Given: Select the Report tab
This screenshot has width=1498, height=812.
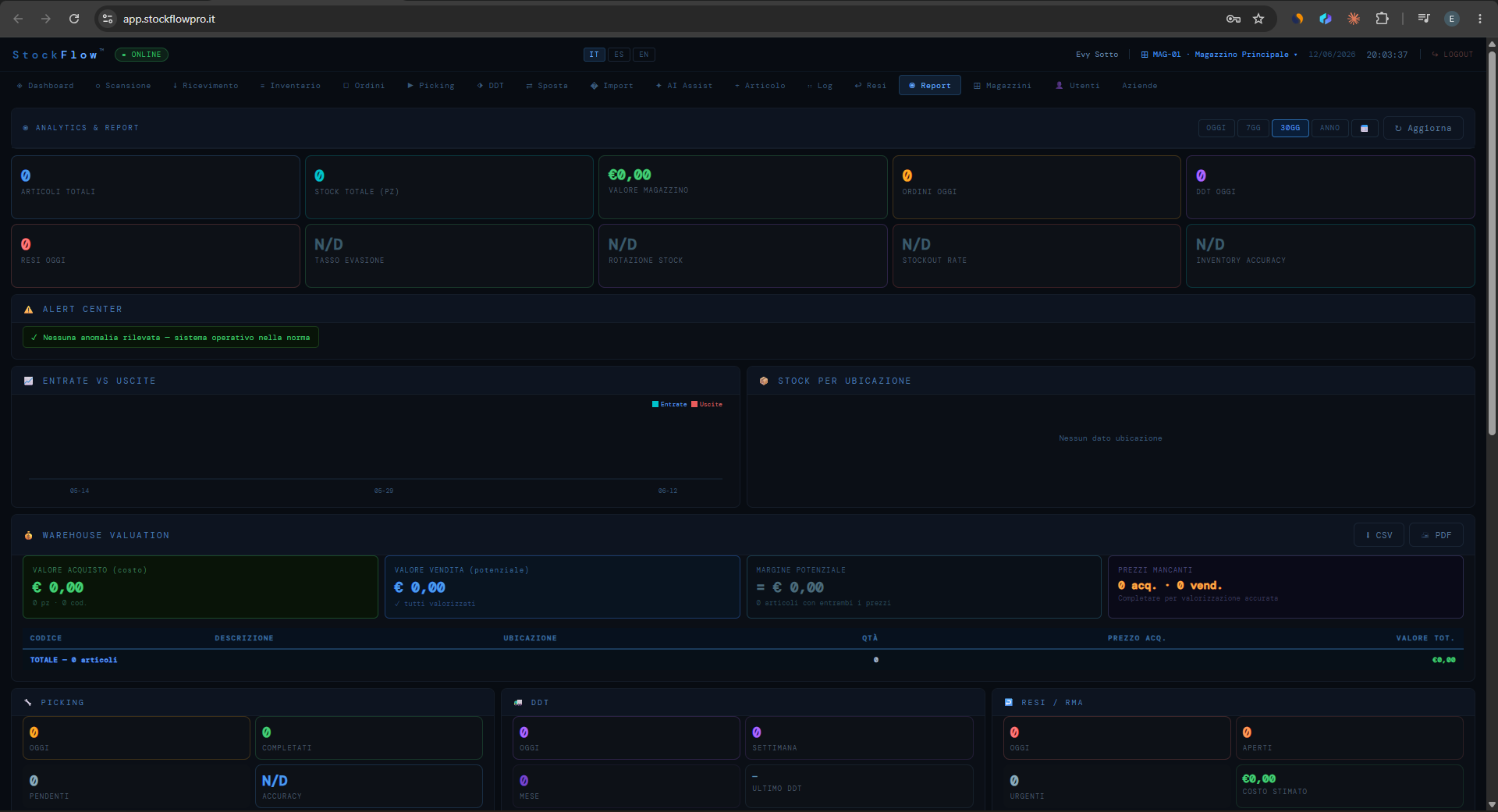Looking at the screenshot, I should (930, 86).
